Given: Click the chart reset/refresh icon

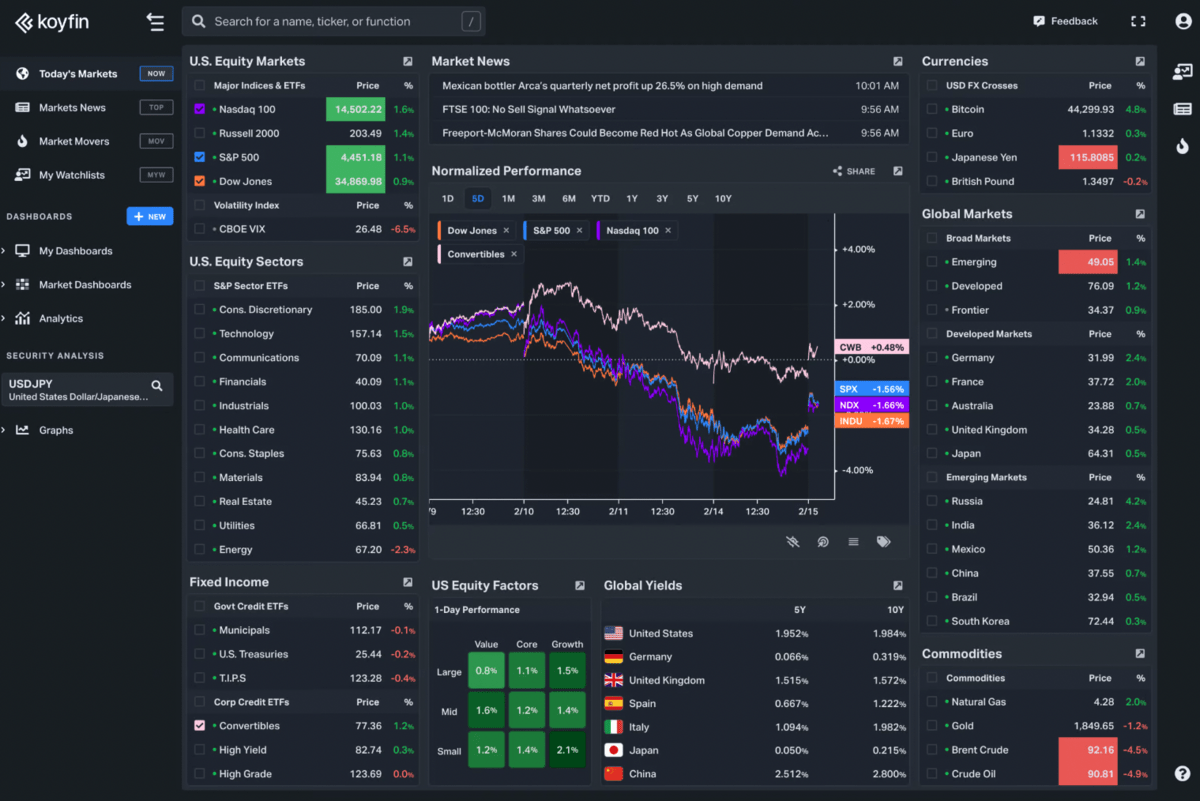Looking at the screenshot, I should [x=823, y=541].
